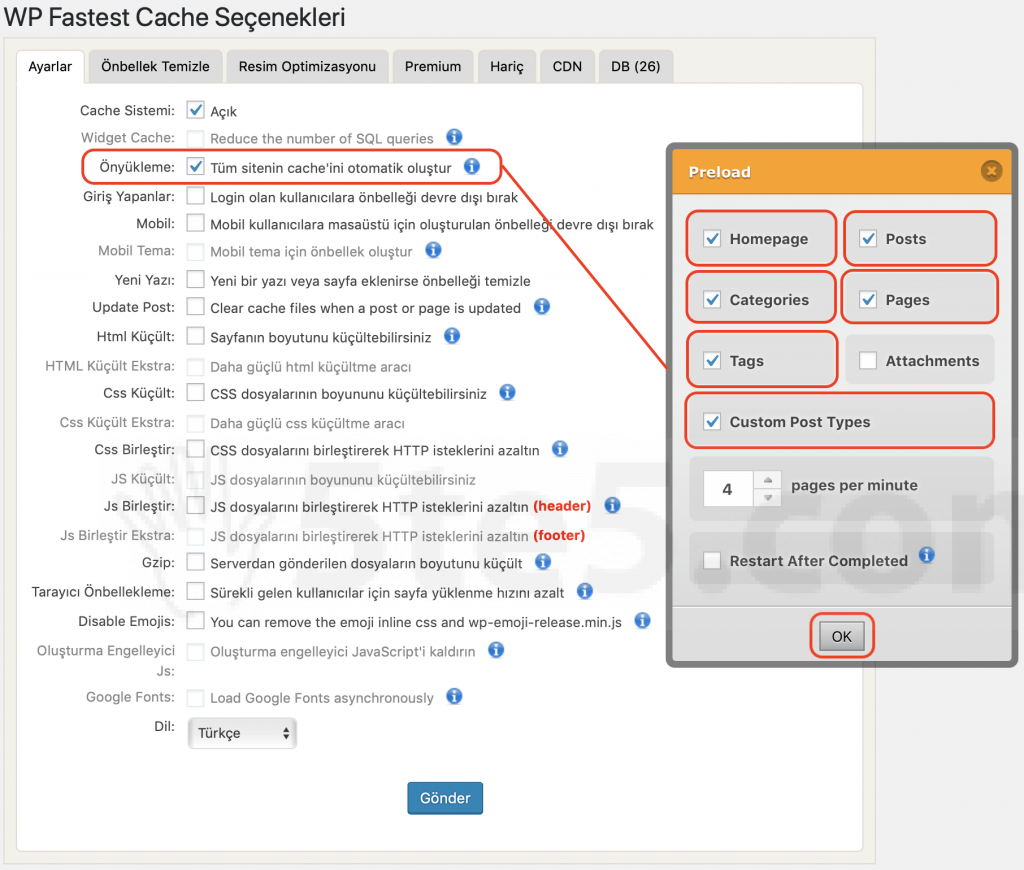Click the pages per minute number field
The width and height of the screenshot is (1024, 870).
[x=727, y=489]
